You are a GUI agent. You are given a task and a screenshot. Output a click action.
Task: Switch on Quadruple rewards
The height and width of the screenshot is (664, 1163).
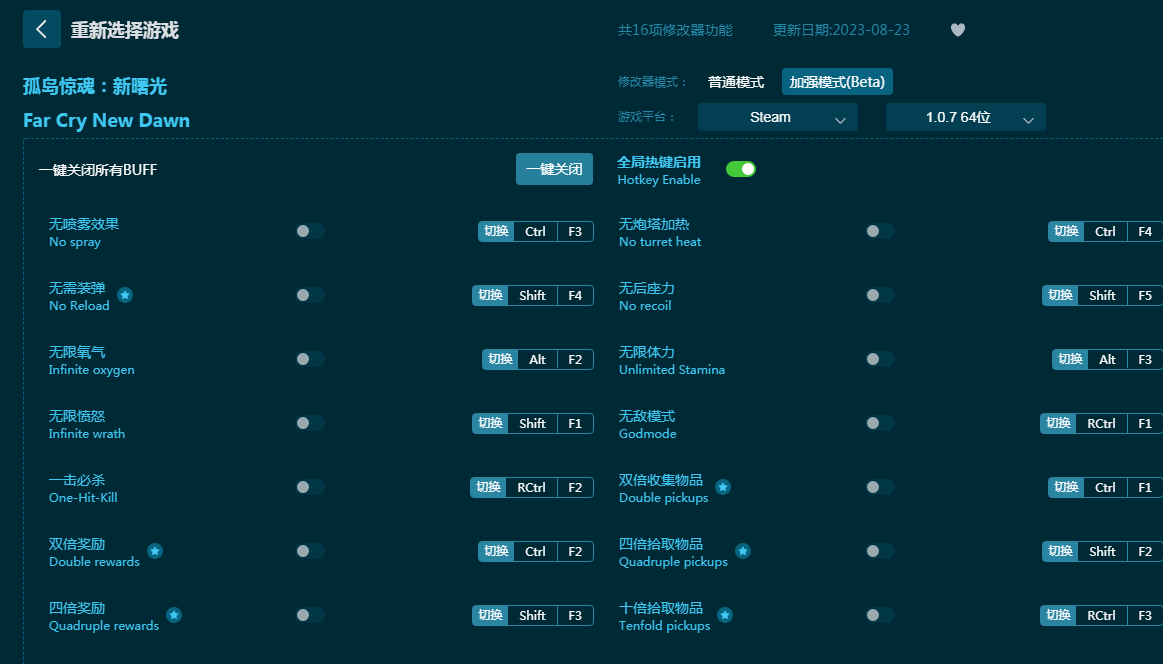coord(310,615)
